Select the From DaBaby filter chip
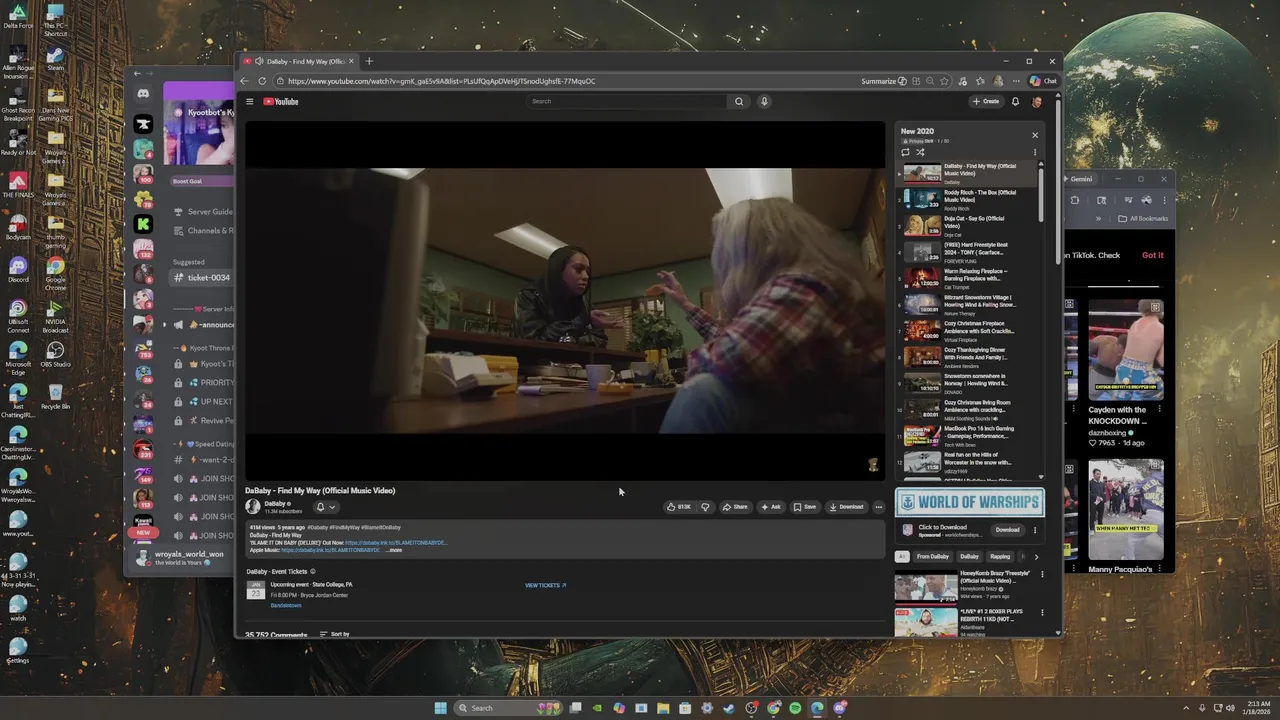The width and height of the screenshot is (1280, 720). pyautogui.click(x=932, y=557)
